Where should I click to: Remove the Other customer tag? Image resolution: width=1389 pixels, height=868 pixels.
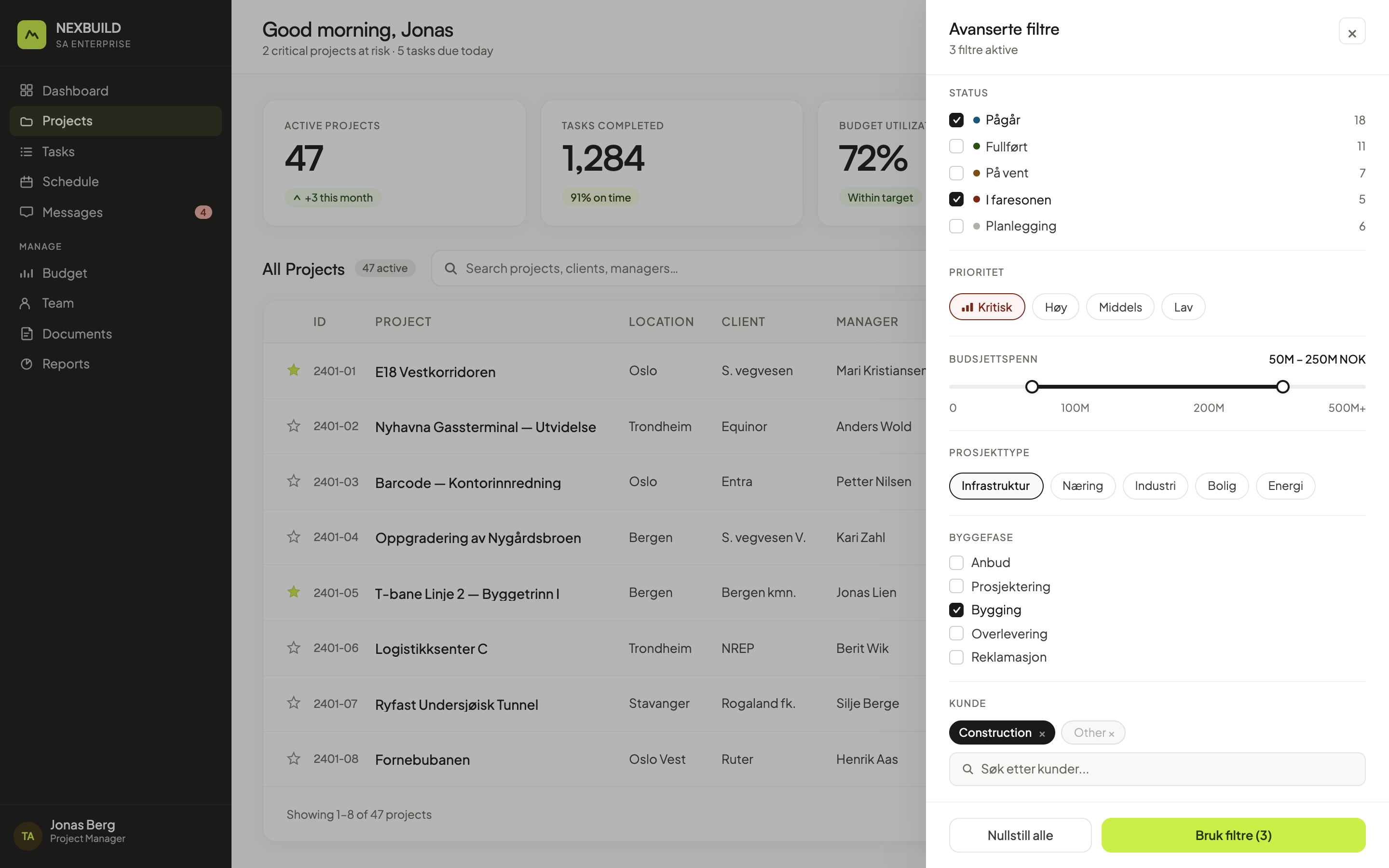click(x=1111, y=733)
